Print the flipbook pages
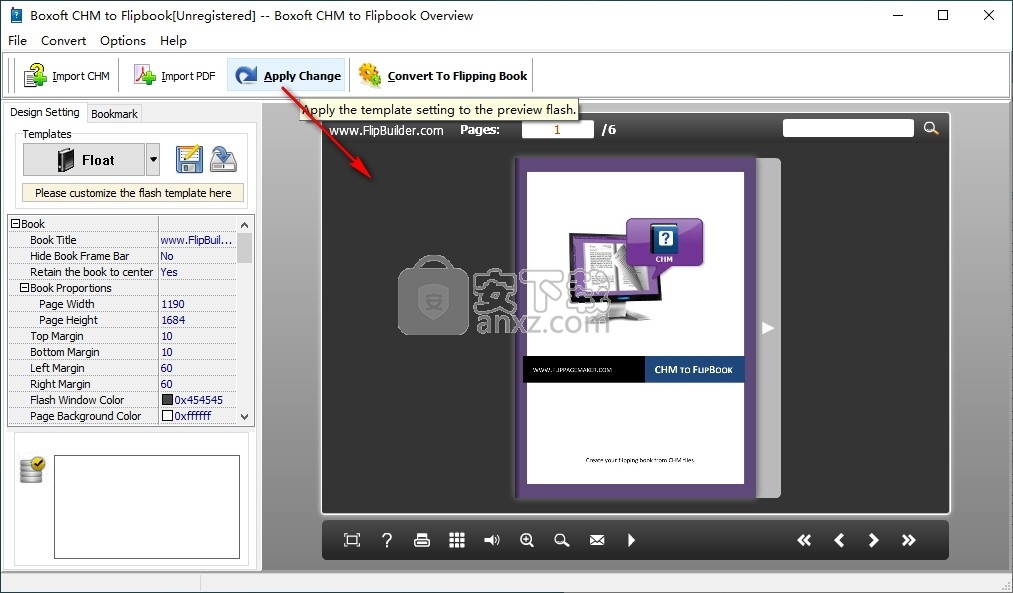This screenshot has width=1013, height=593. pyautogui.click(x=422, y=540)
